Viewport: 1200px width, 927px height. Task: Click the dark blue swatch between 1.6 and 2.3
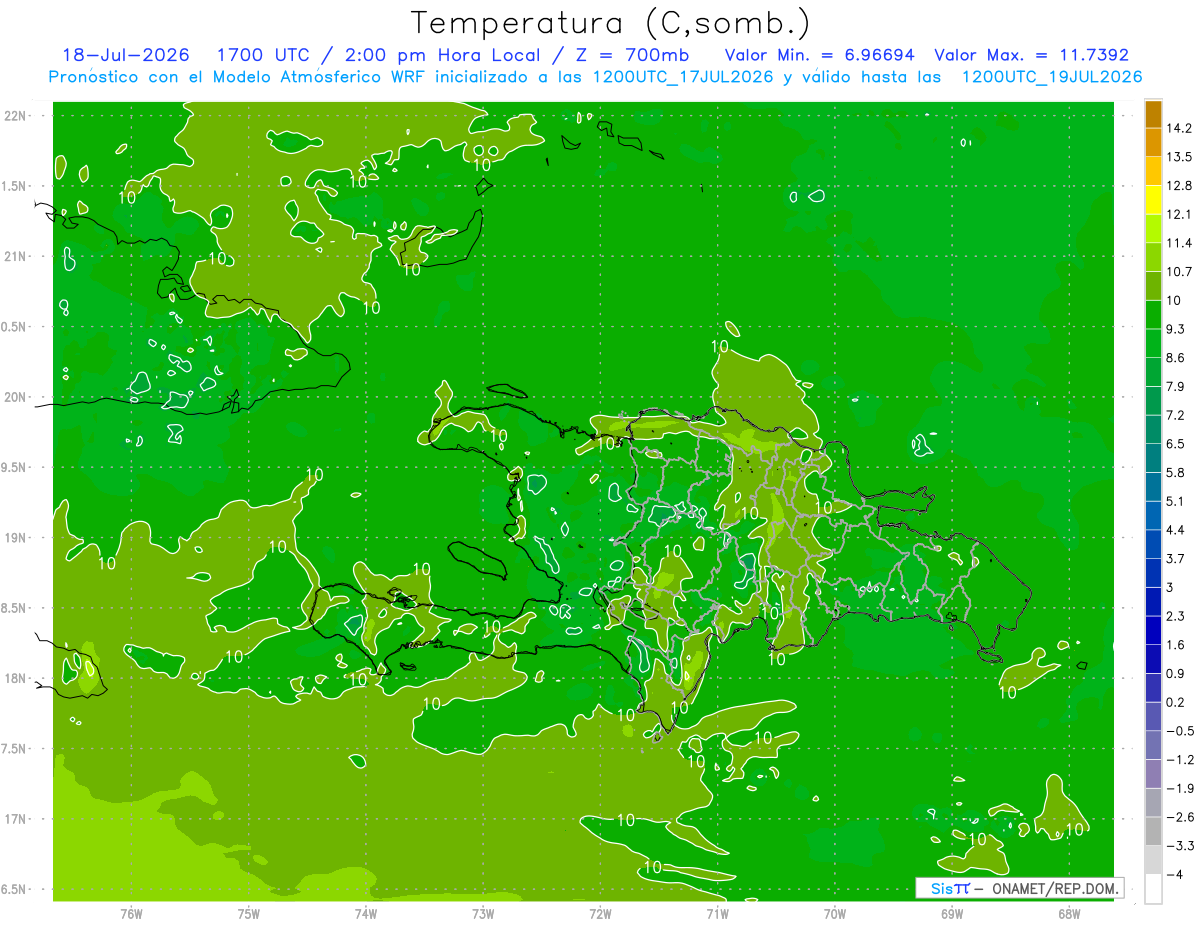[x=1153, y=631]
